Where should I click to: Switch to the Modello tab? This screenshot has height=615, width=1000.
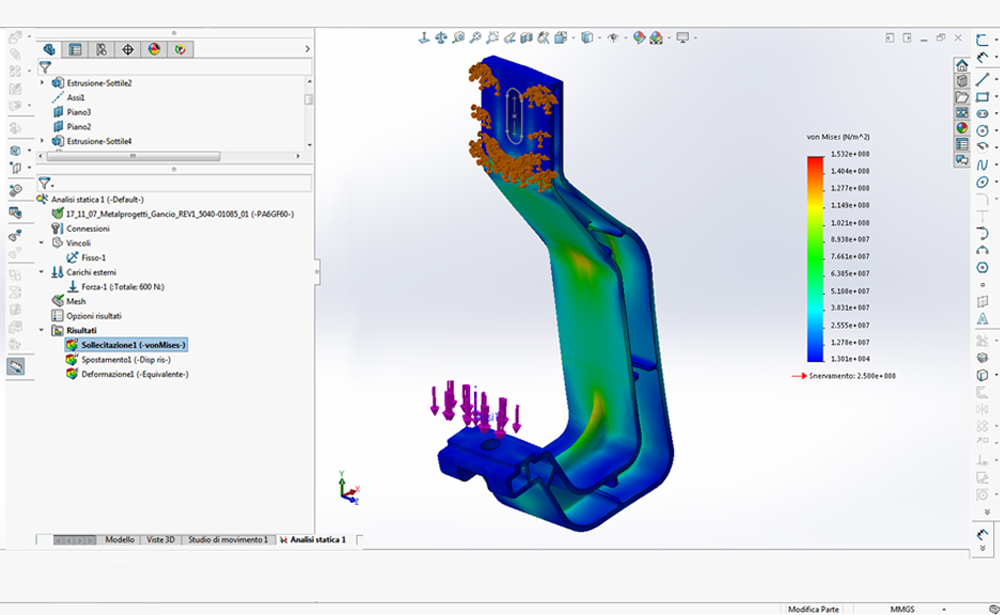click(119, 540)
